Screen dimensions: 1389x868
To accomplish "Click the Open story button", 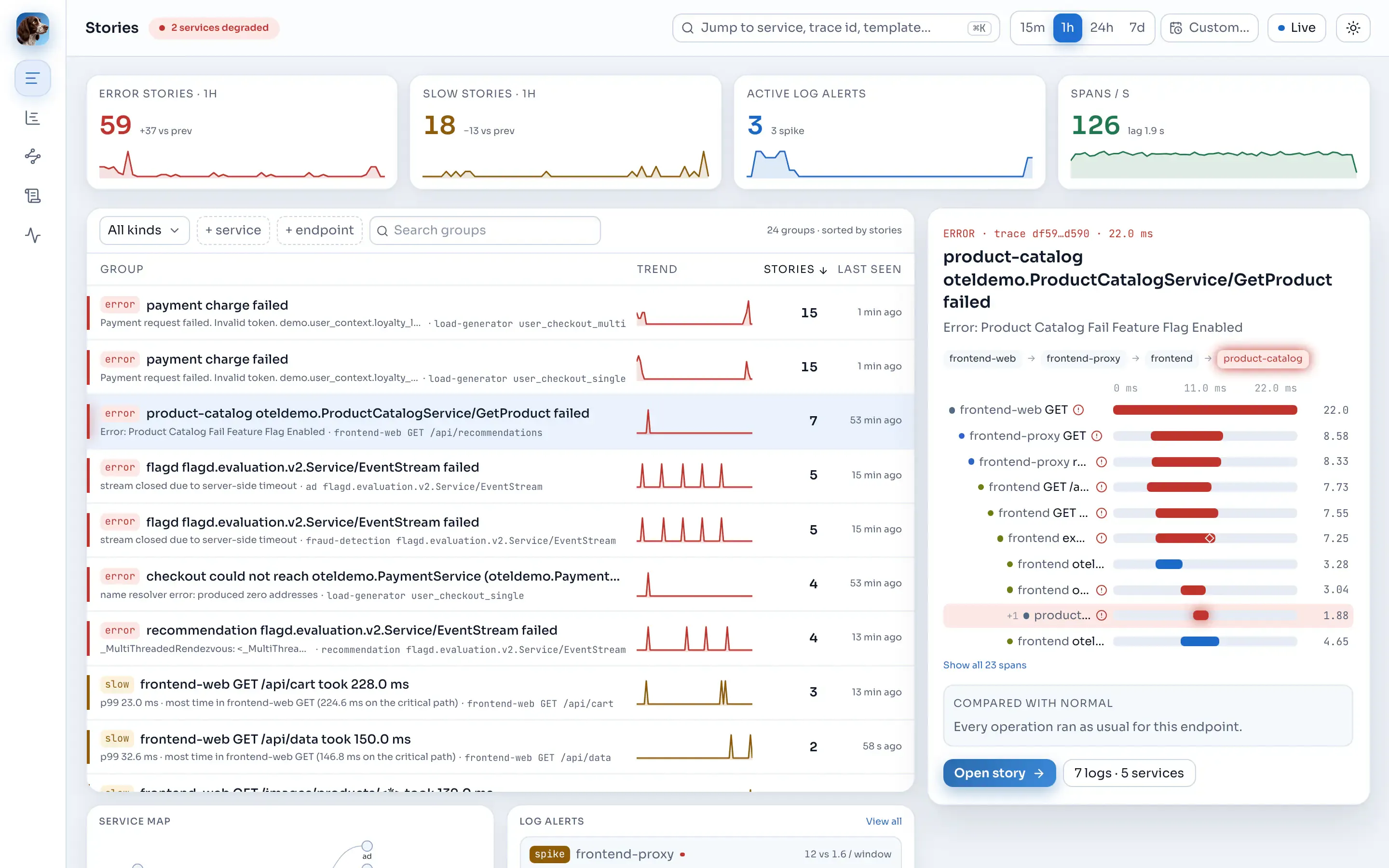I will 999,773.
